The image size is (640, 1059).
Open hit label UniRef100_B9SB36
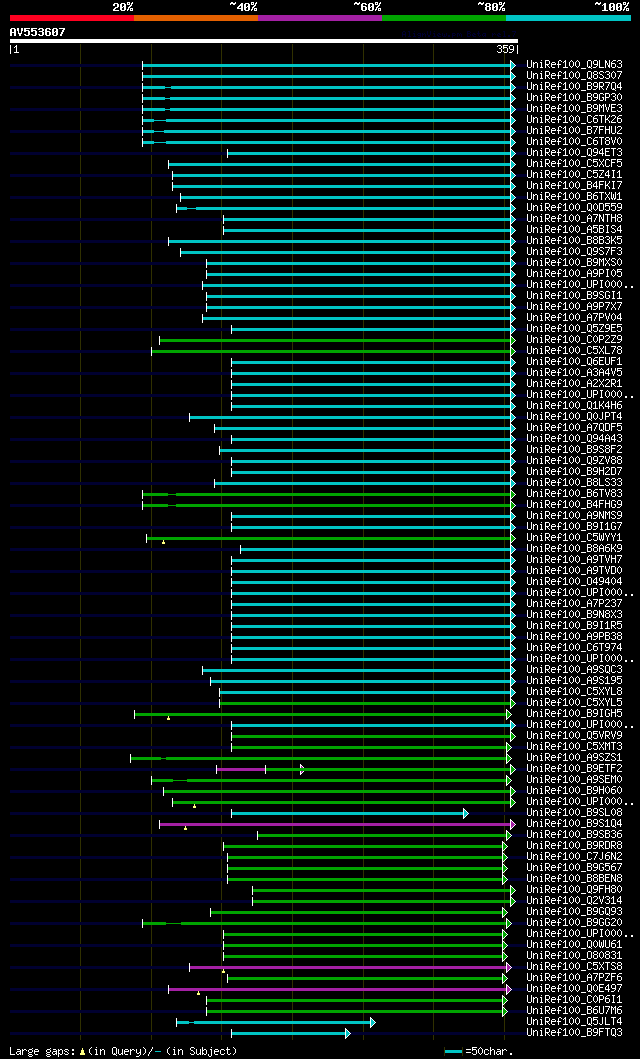575,835
